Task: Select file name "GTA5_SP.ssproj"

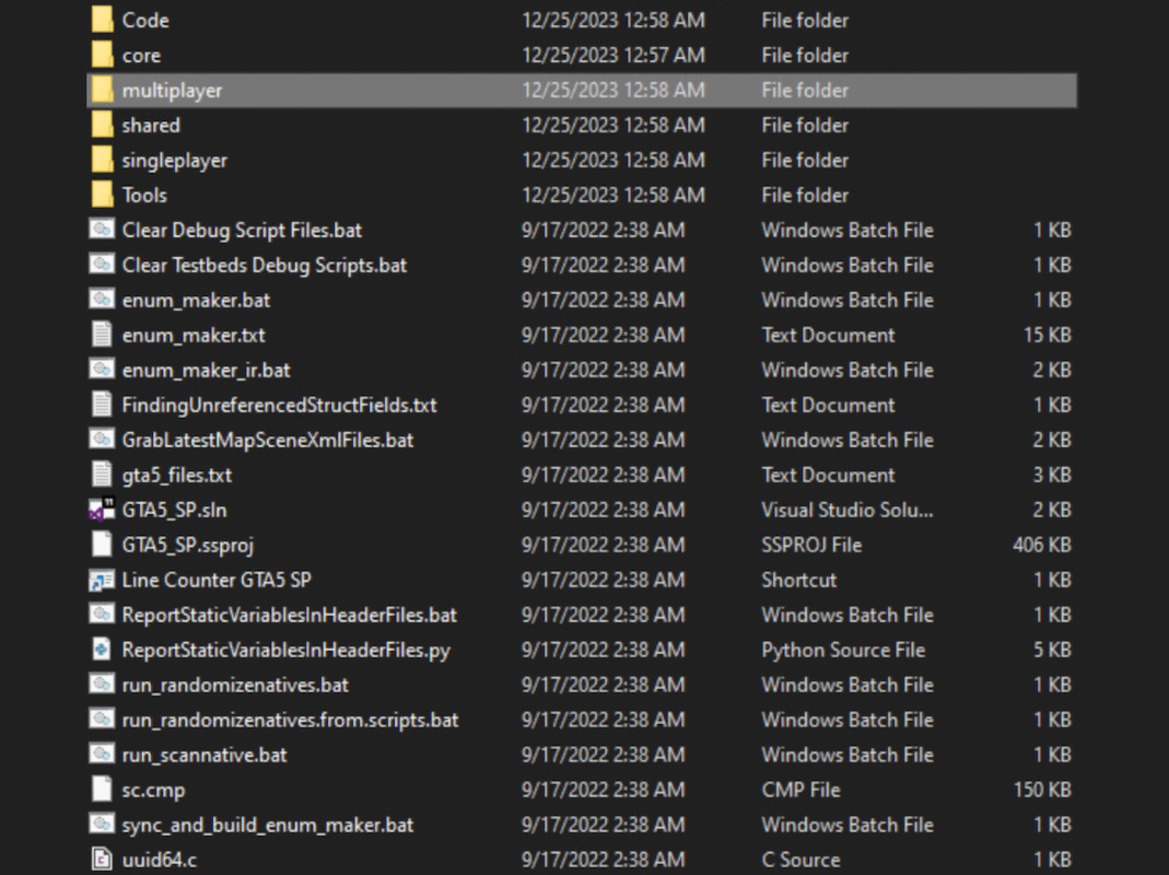Action: pos(188,545)
